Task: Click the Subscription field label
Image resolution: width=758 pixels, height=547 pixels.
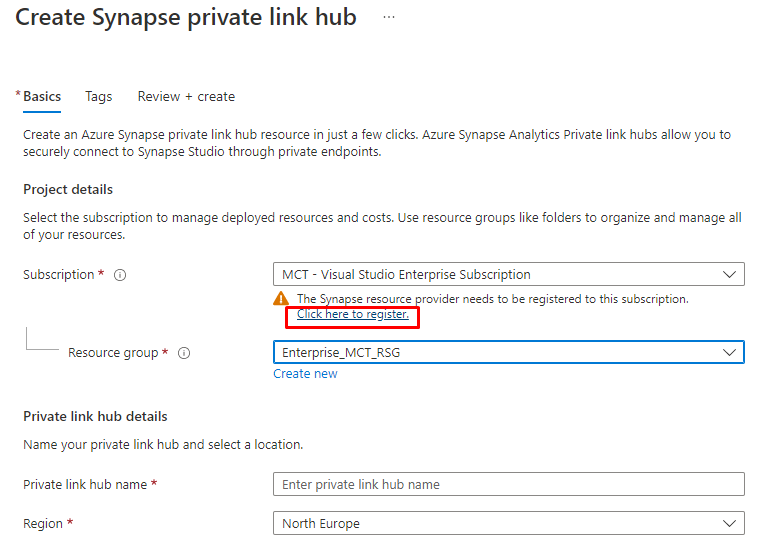Action: click(x=58, y=275)
